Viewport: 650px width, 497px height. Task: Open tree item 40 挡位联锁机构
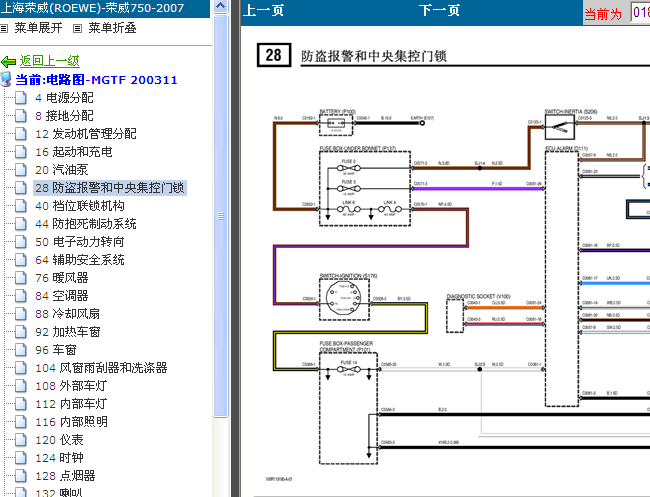click(80, 206)
